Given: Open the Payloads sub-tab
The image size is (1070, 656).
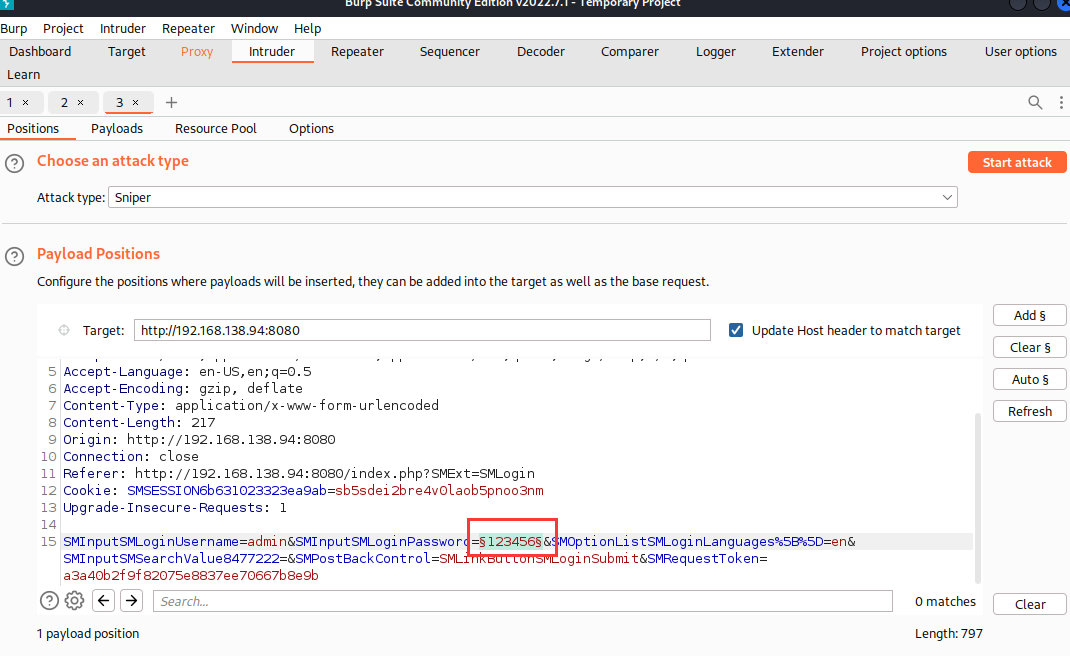Looking at the screenshot, I should pyautogui.click(x=117, y=129).
